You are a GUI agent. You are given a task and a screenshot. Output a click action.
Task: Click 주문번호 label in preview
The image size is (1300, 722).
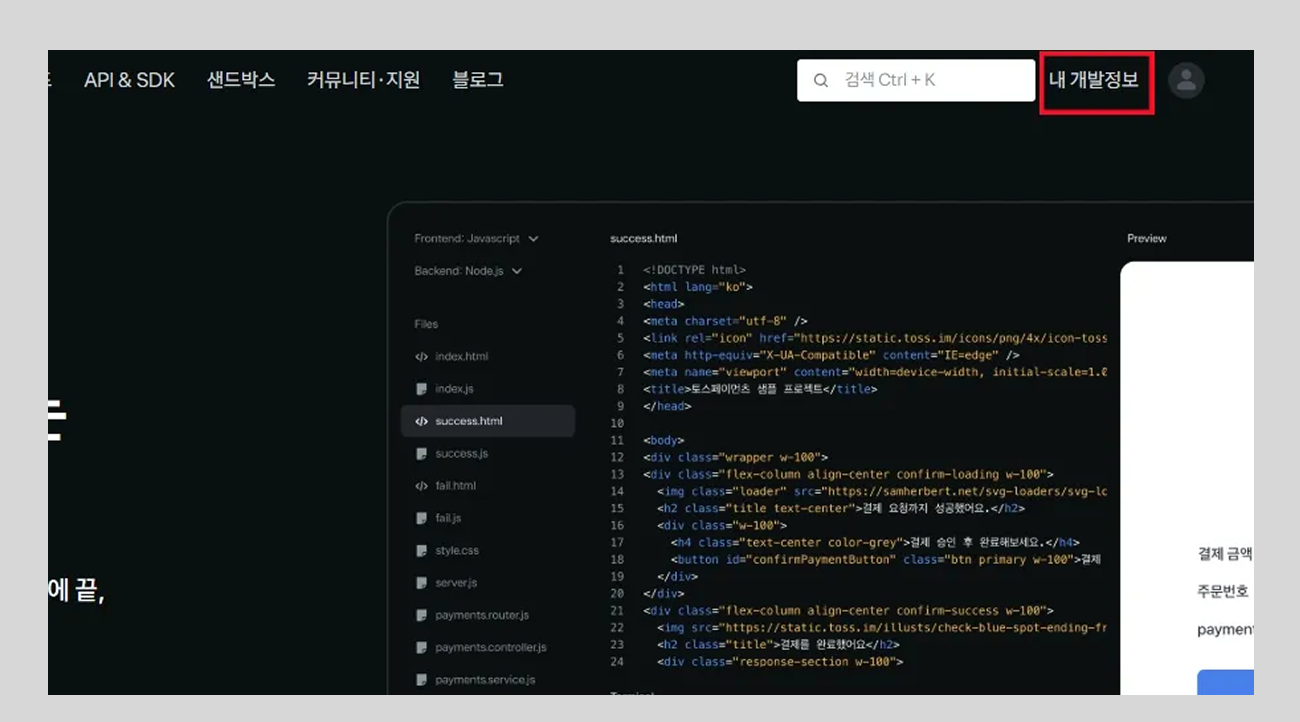(1223, 591)
